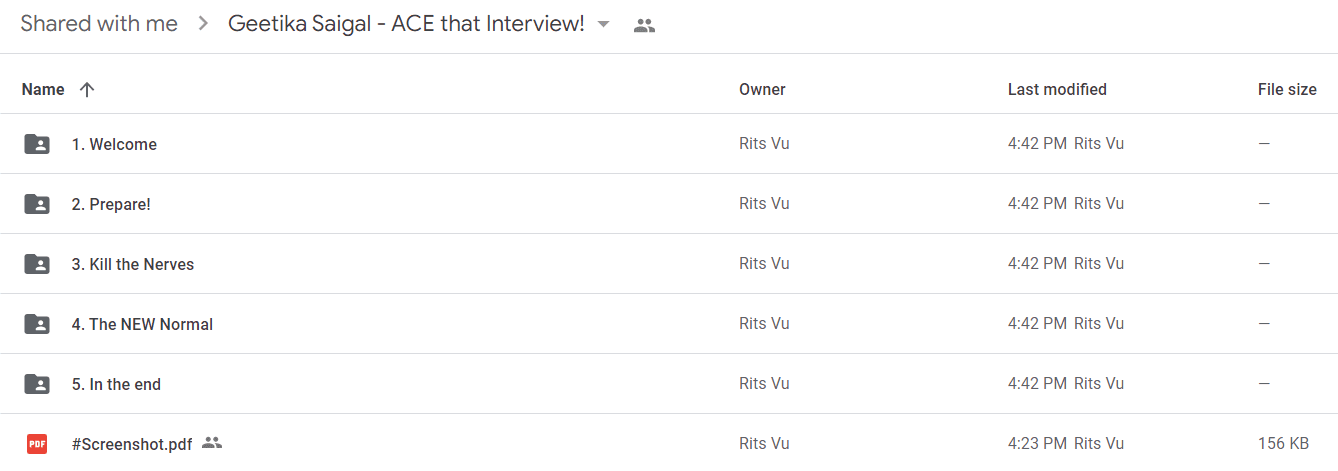Click the Owner column header
Viewport: 1338px width, 471px height.
pos(762,90)
